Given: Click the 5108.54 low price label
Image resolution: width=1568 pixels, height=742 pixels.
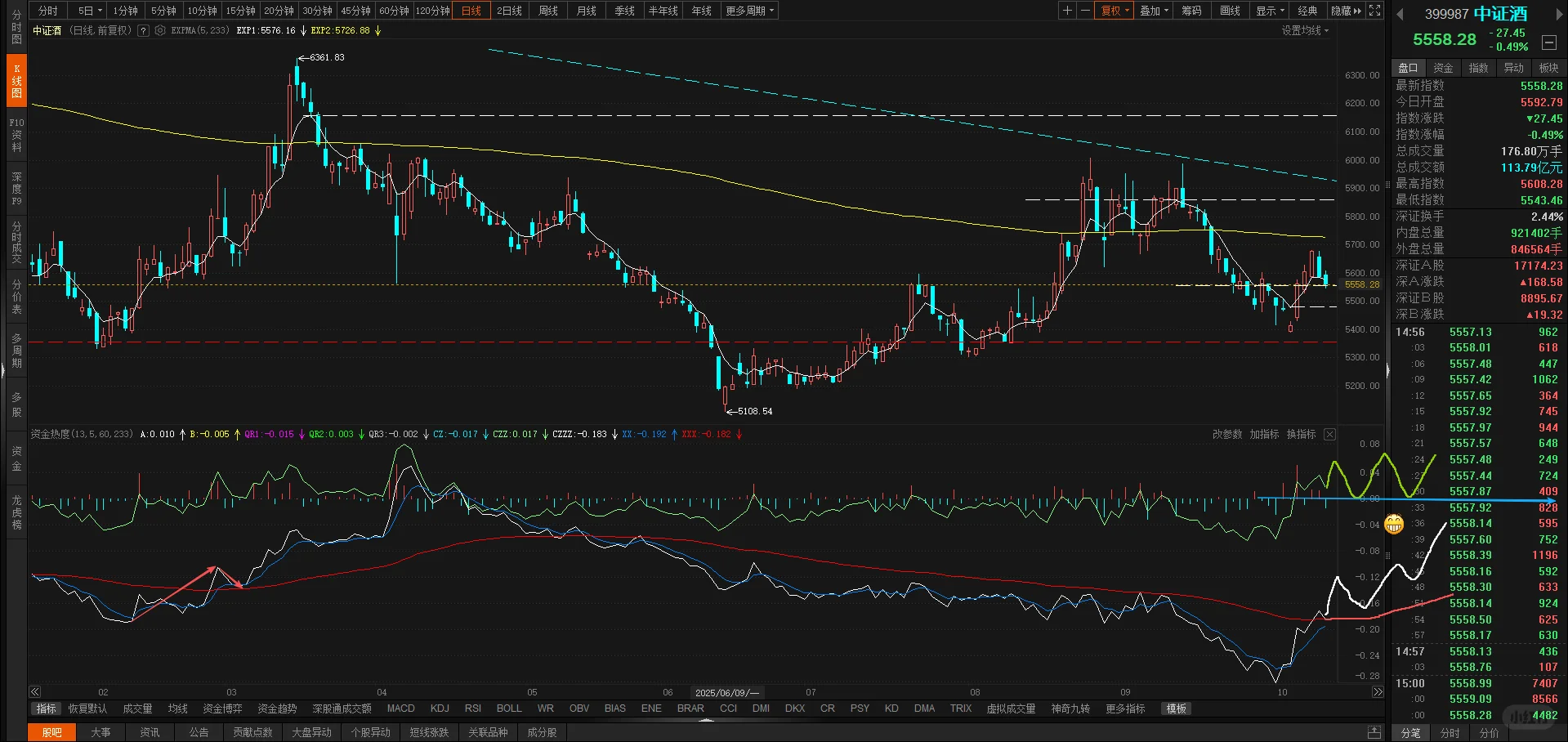Looking at the screenshot, I should [755, 411].
